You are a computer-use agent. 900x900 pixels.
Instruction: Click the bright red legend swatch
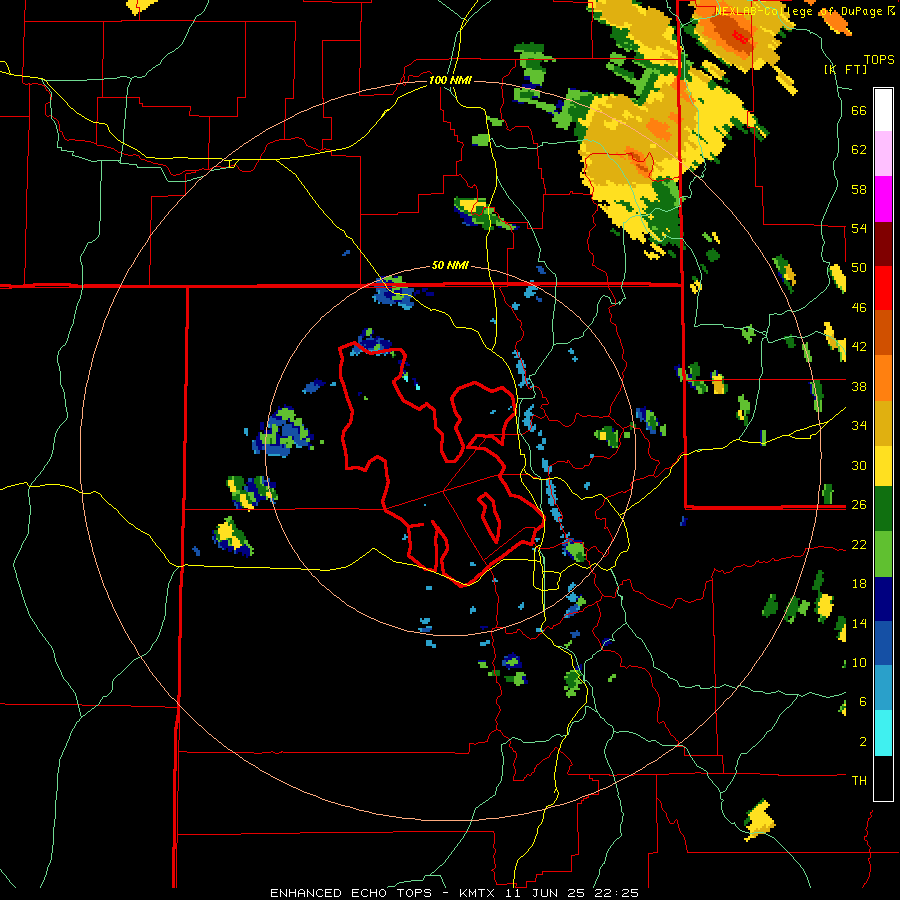(883, 288)
